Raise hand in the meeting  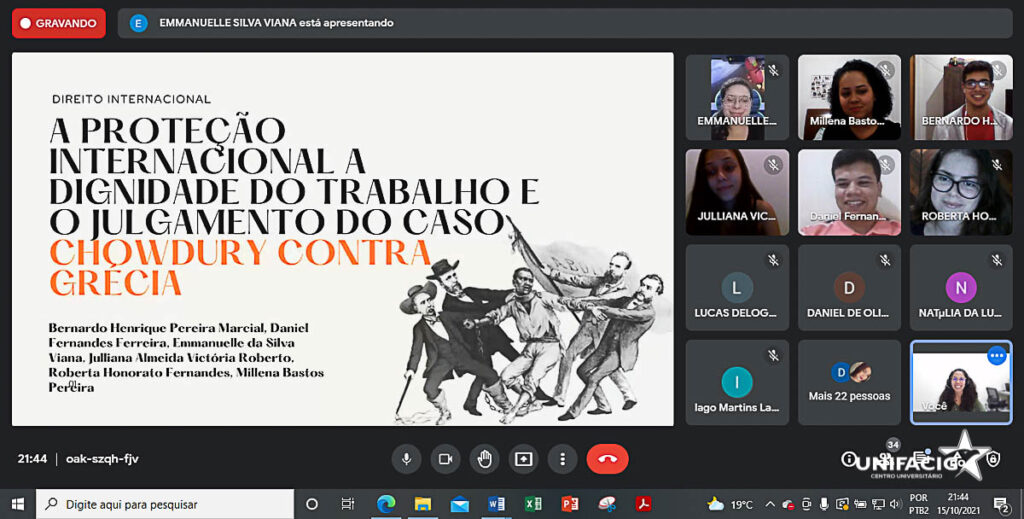point(485,459)
